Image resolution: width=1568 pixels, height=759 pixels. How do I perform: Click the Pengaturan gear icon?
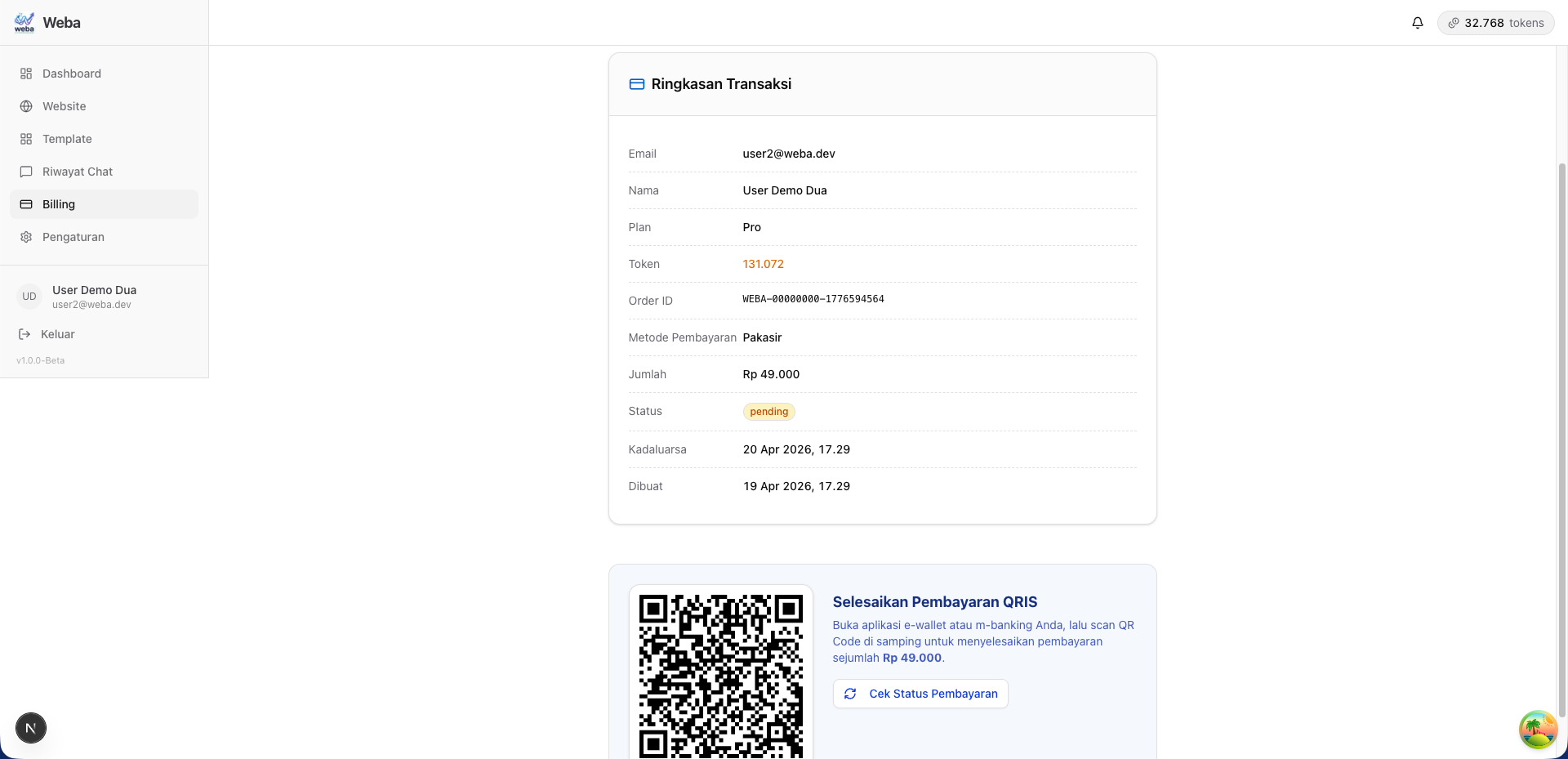(26, 237)
